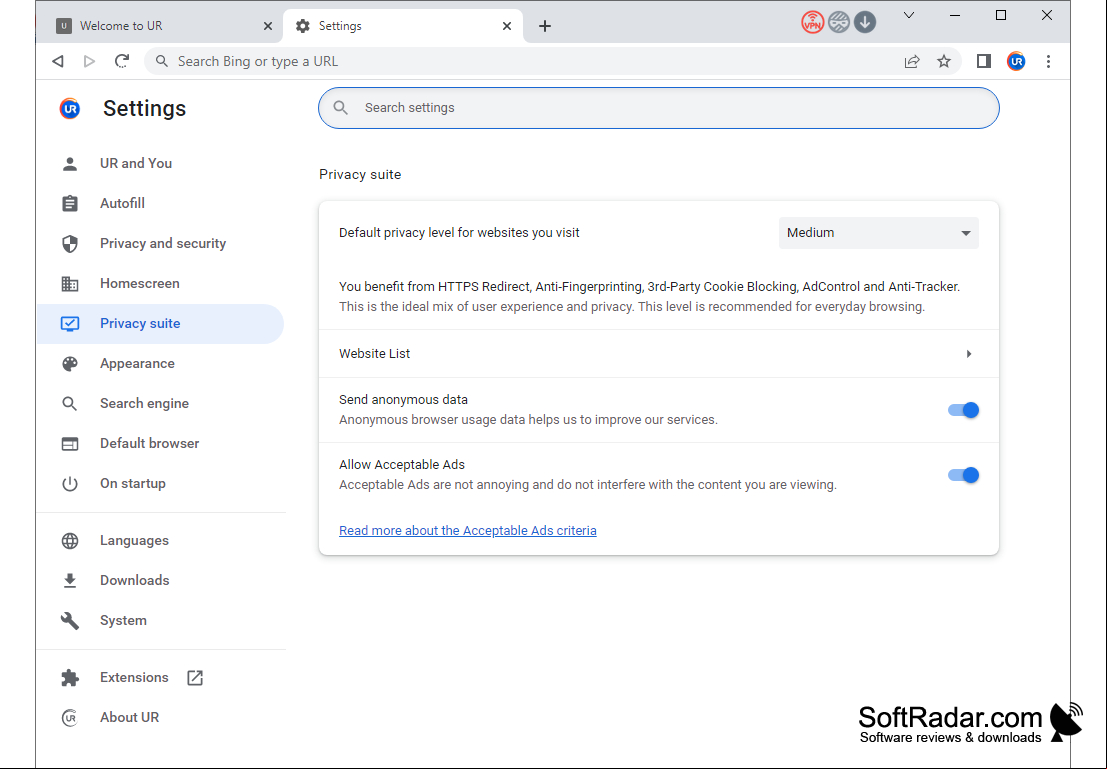Click the external link icon next to Extensions

click(x=195, y=678)
